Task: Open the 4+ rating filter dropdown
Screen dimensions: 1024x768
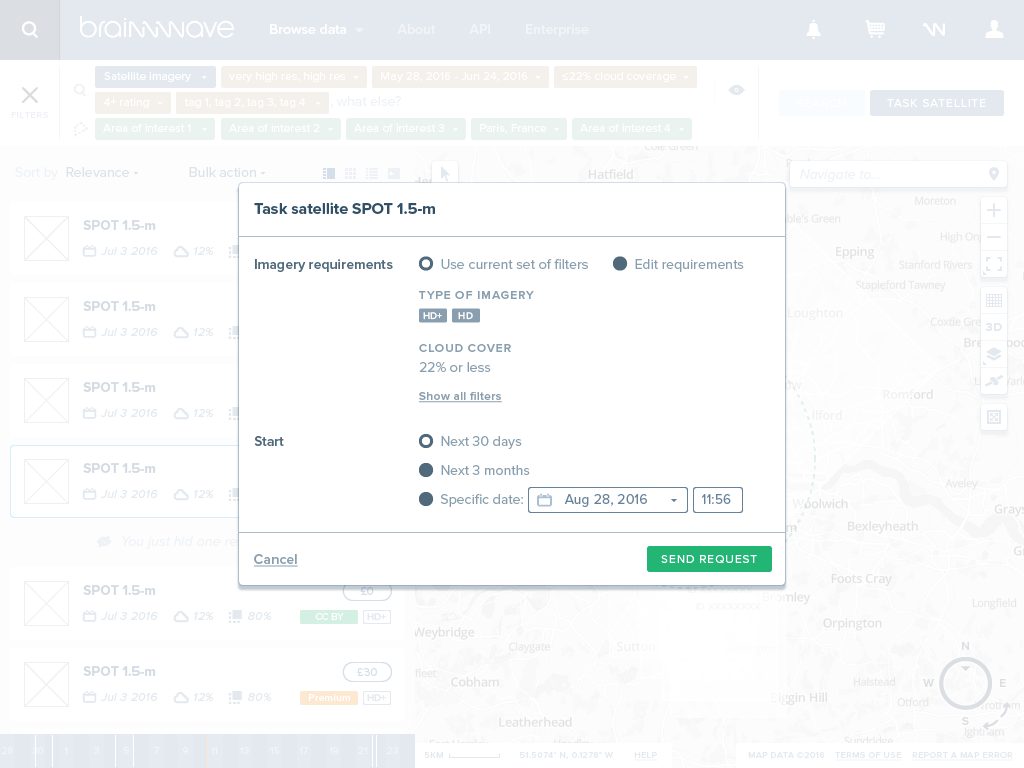Action: point(133,103)
